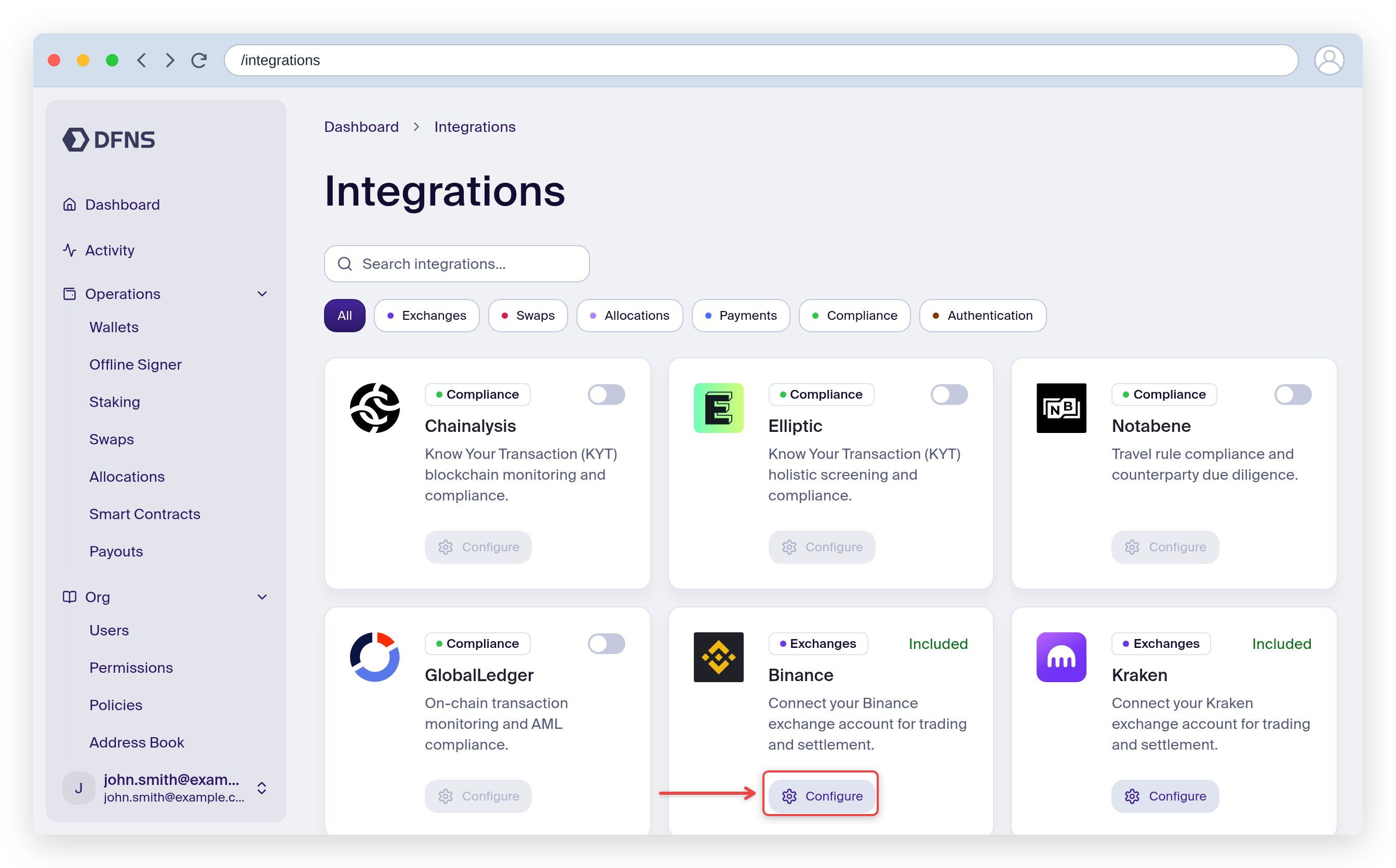
Task: Click Configure on the Binance card
Action: click(x=822, y=796)
